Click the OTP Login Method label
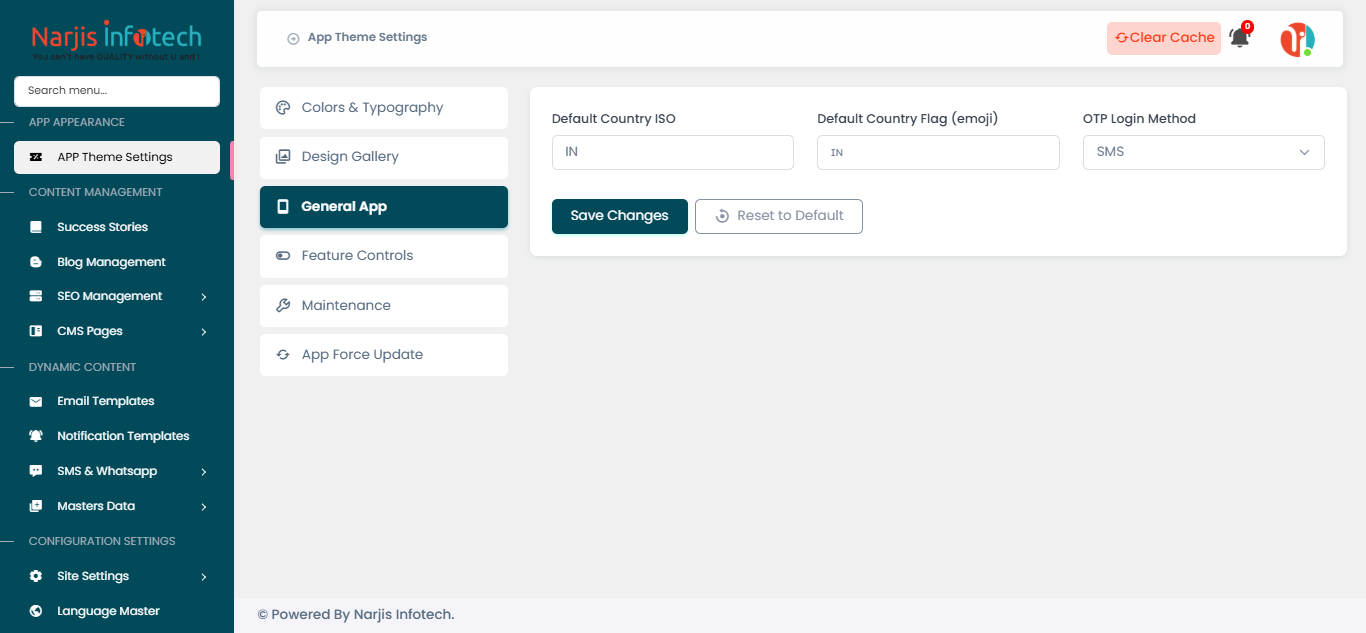The width and height of the screenshot is (1366, 633). coord(1139,119)
